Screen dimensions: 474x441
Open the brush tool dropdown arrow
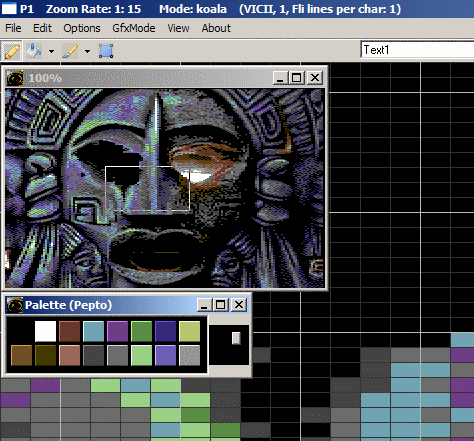(x=87, y=51)
